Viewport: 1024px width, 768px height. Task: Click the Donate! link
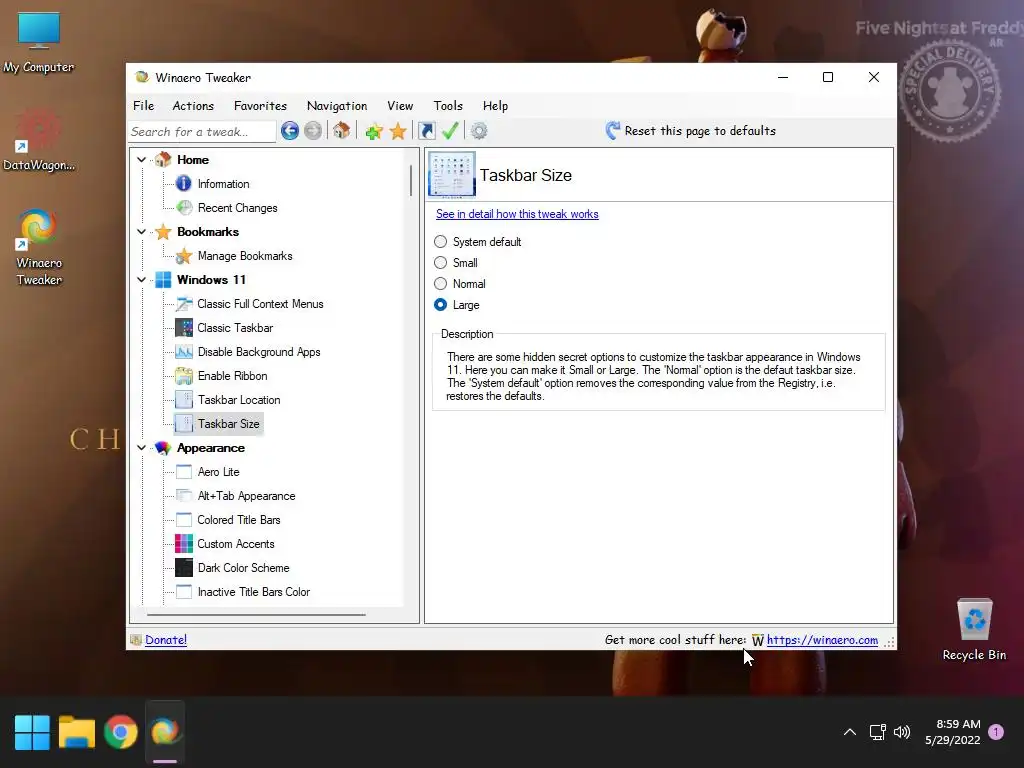tap(166, 640)
